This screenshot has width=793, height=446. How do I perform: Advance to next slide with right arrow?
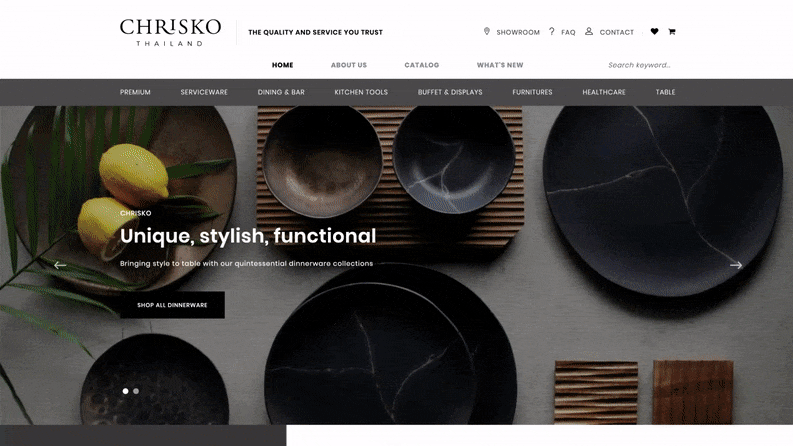pos(736,265)
